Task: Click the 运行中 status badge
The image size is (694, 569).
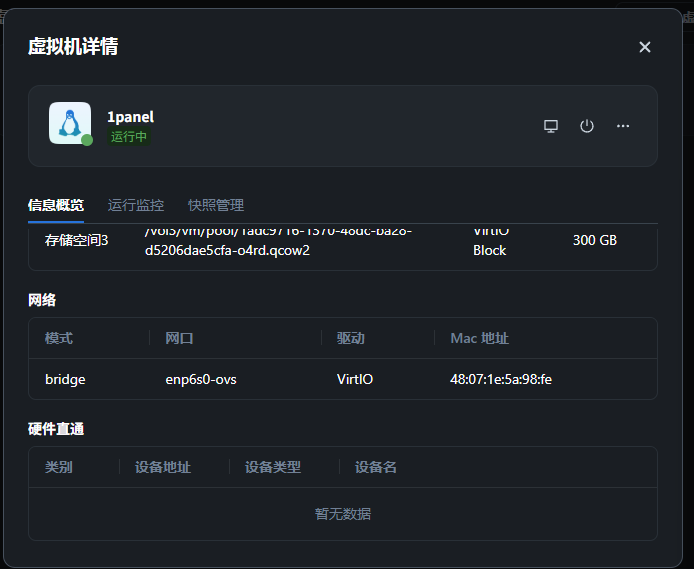Action: pos(129,136)
